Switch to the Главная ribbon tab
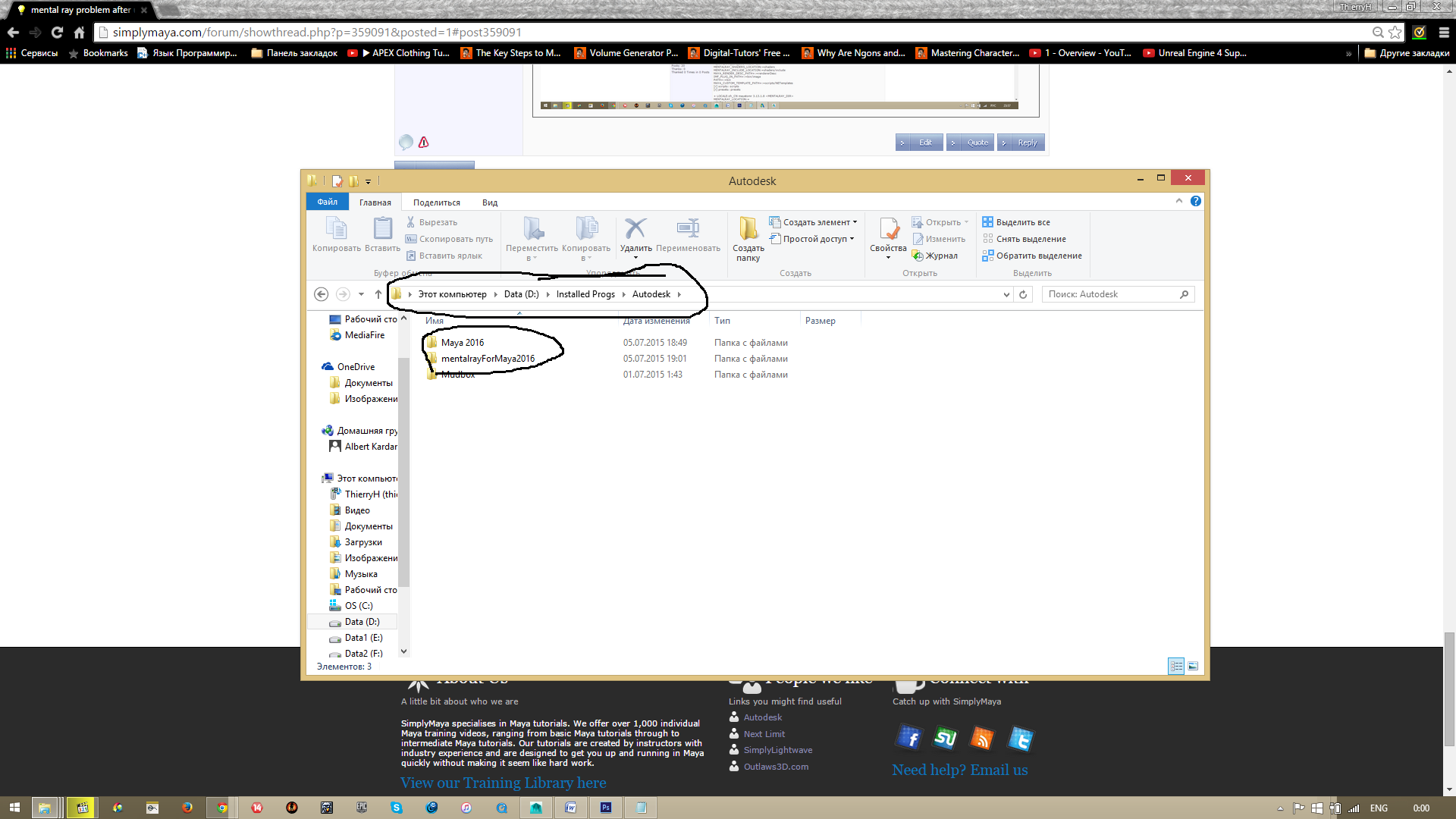The image size is (1456, 819). point(375,202)
